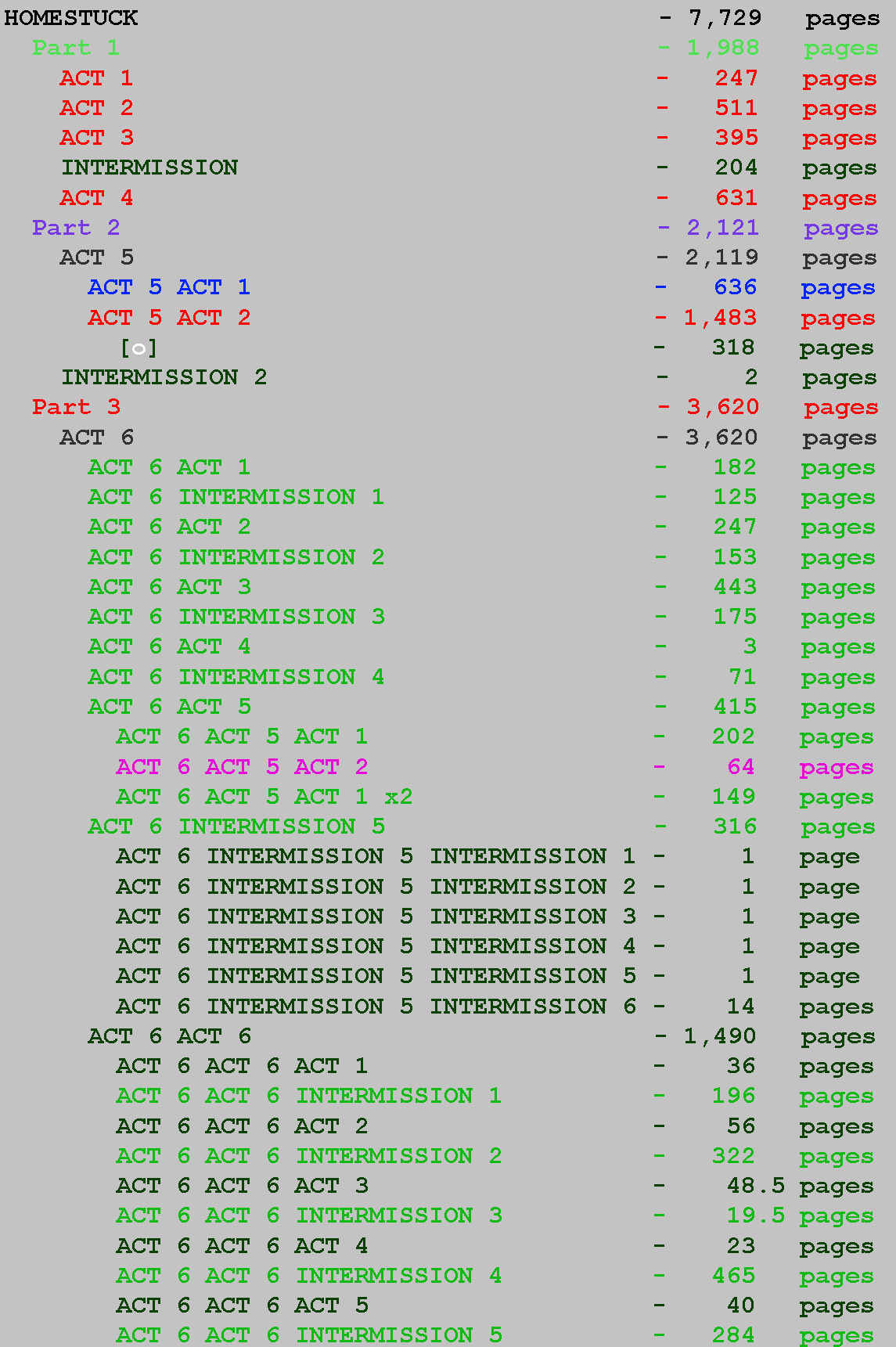Select the first 'INTERMISSION' row
Screen dimensions: 896x1347
[x=149, y=167]
